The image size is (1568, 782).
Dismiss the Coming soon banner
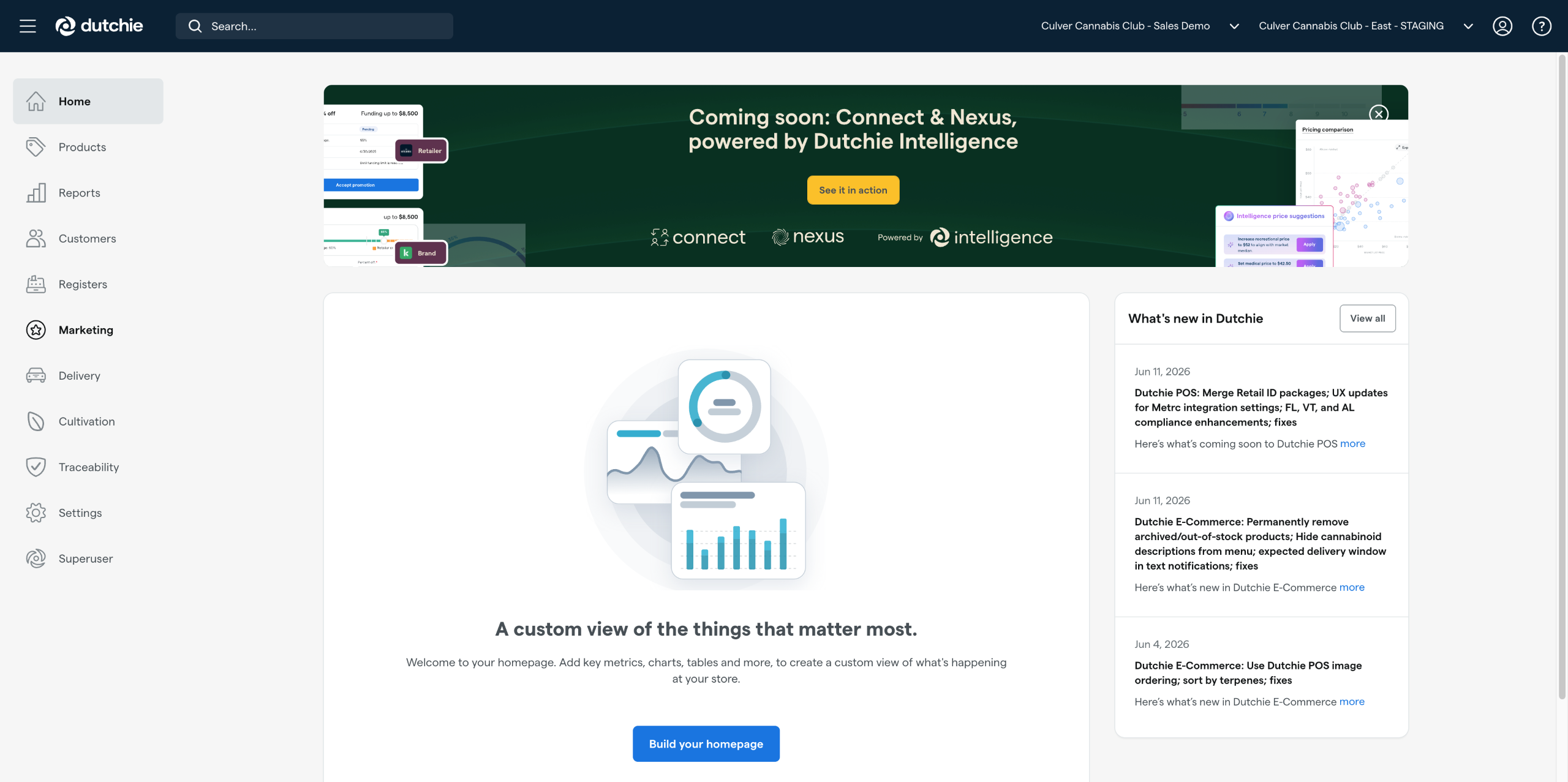1379,113
